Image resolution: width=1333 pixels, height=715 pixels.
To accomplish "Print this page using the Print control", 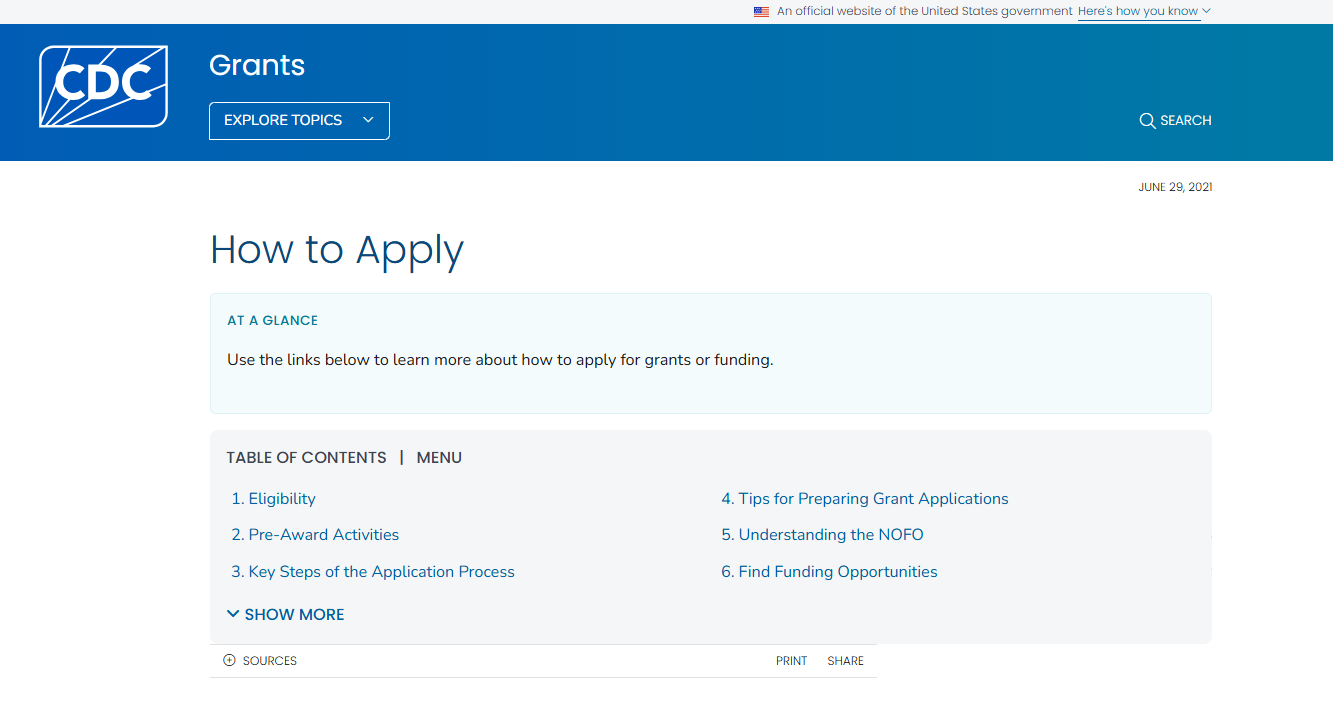I will pyautogui.click(x=791, y=660).
